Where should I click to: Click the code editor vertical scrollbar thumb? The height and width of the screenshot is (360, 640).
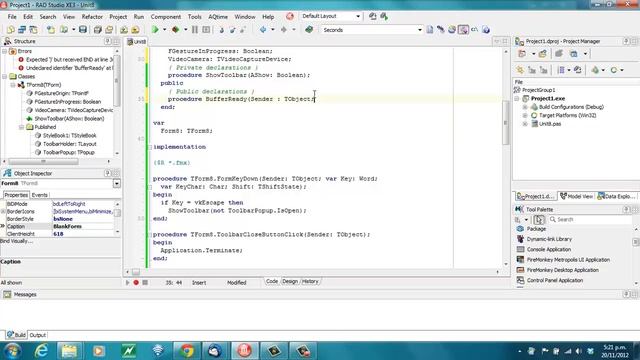506,122
